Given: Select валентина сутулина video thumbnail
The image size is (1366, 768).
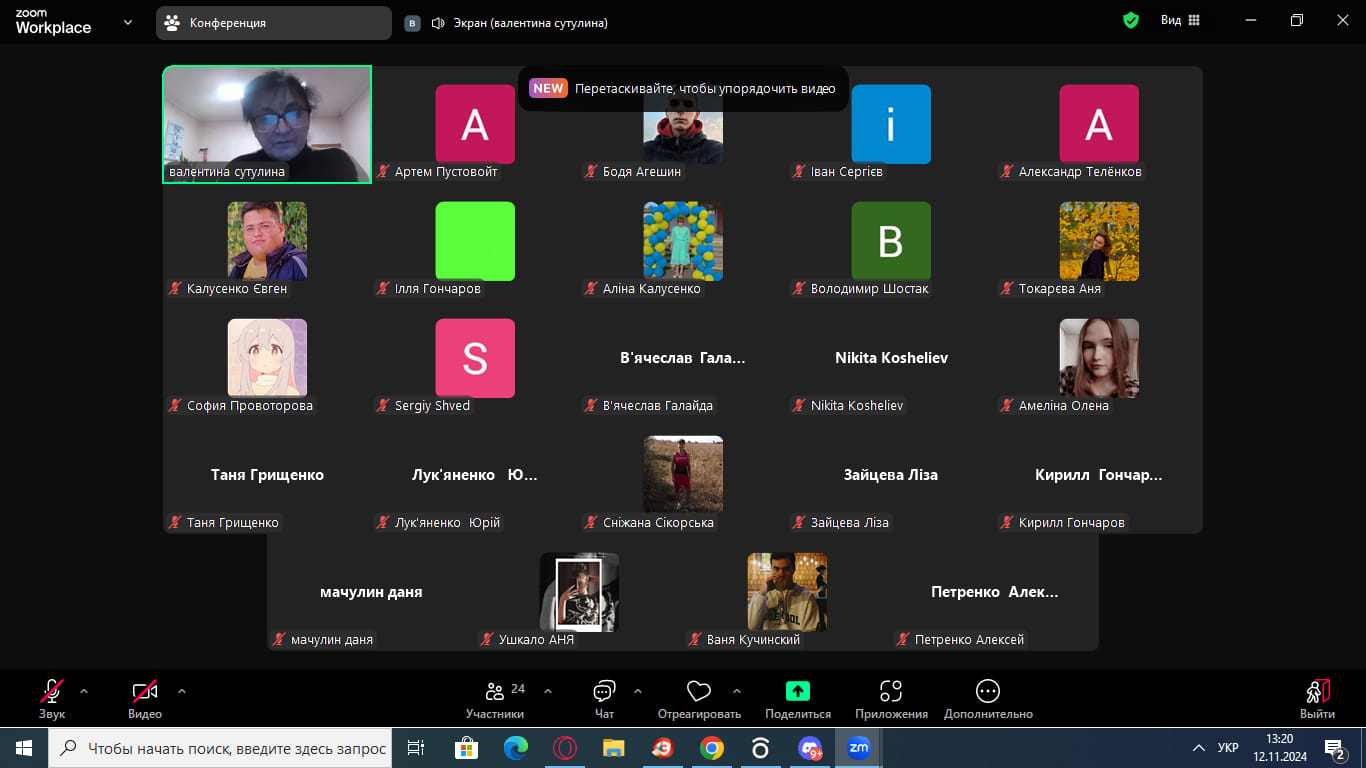Looking at the screenshot, I should pos(267,124).
